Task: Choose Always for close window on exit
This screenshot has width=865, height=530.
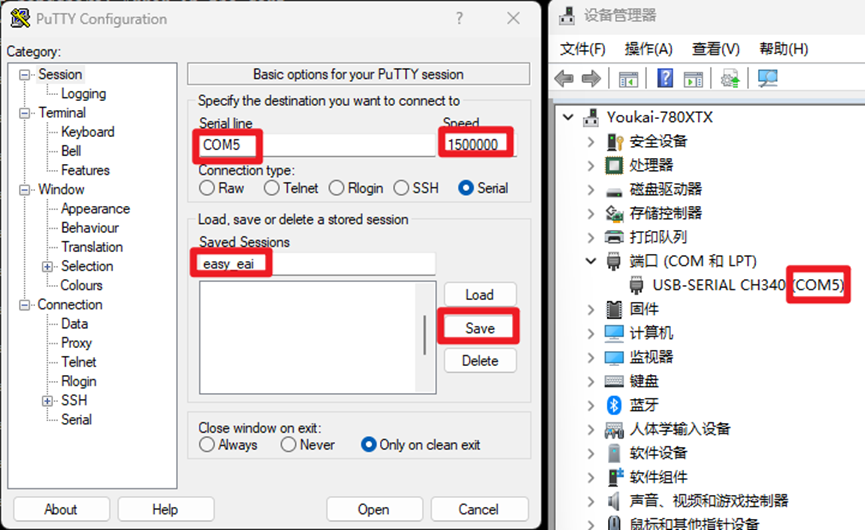Action: coord(207,445)
